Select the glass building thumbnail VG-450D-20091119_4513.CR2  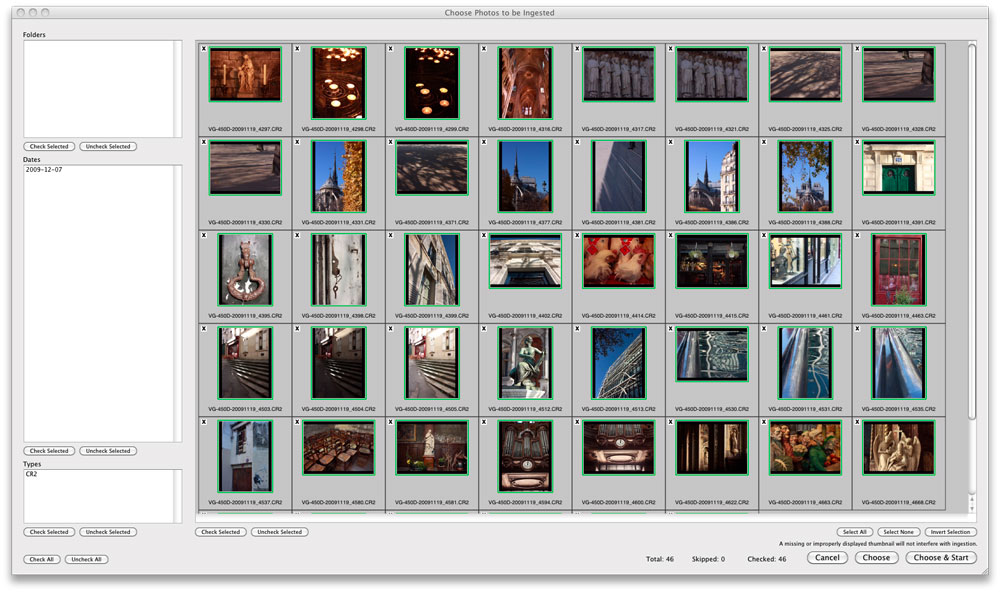tap(619, 363)
